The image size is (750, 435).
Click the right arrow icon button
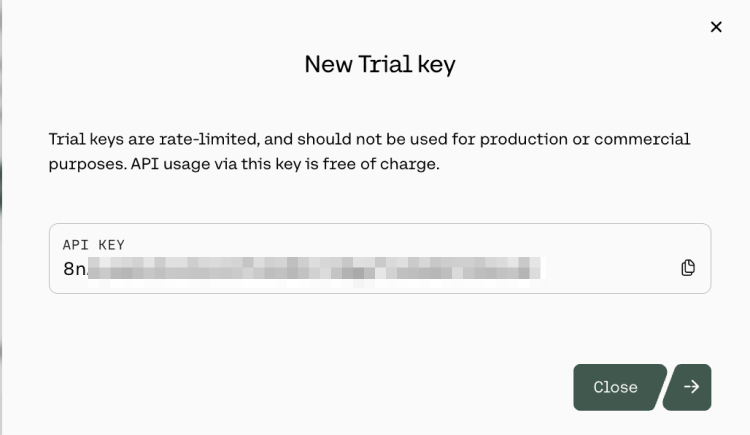692,387
